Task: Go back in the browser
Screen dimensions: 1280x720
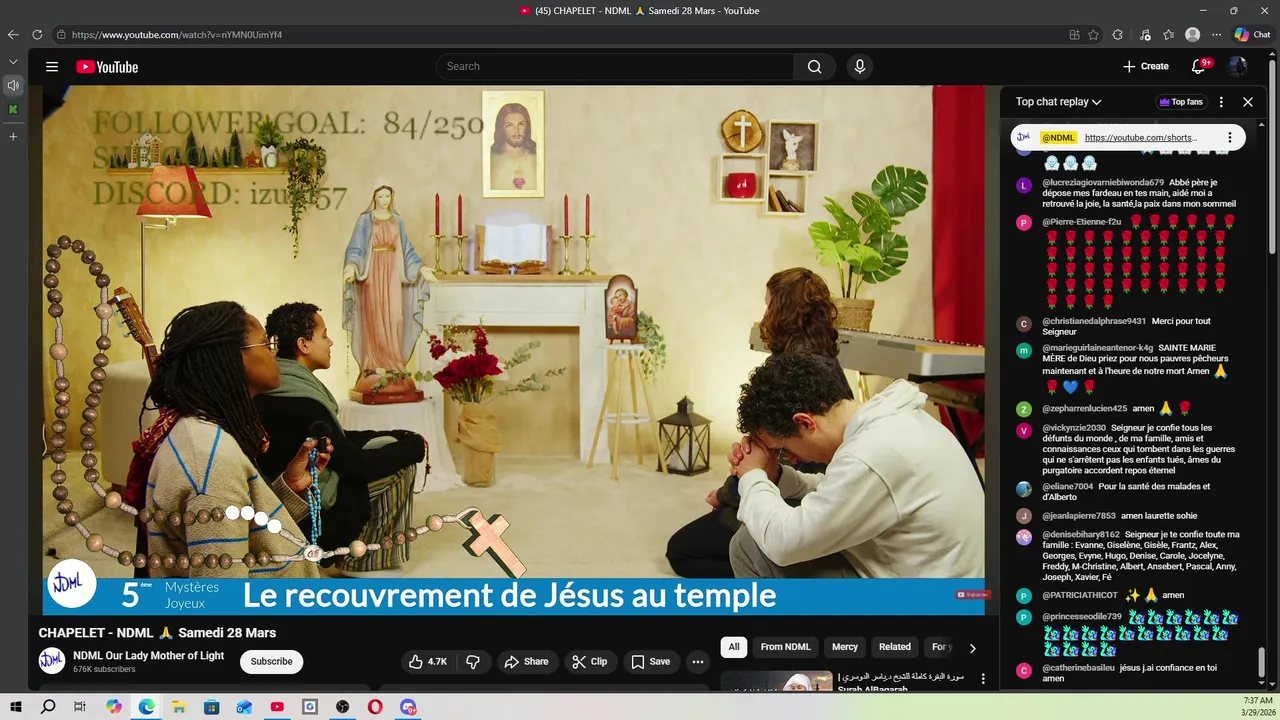Action: click(13, 34)
